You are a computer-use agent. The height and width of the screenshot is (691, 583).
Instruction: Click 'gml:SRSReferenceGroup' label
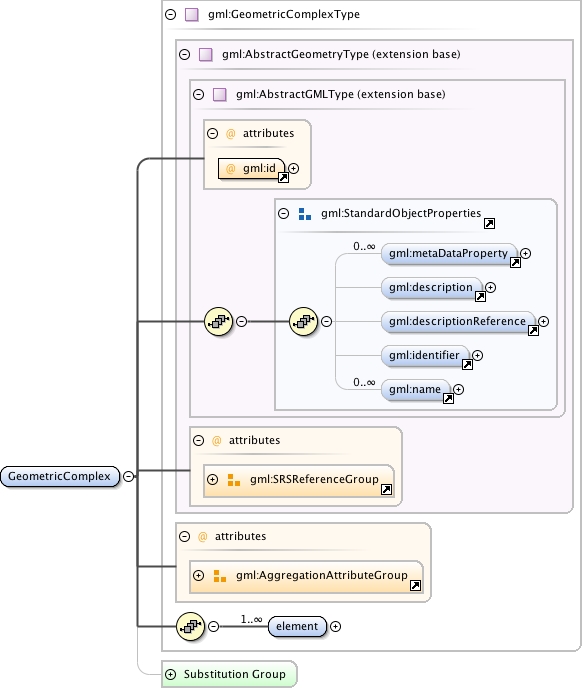(314, 479)
